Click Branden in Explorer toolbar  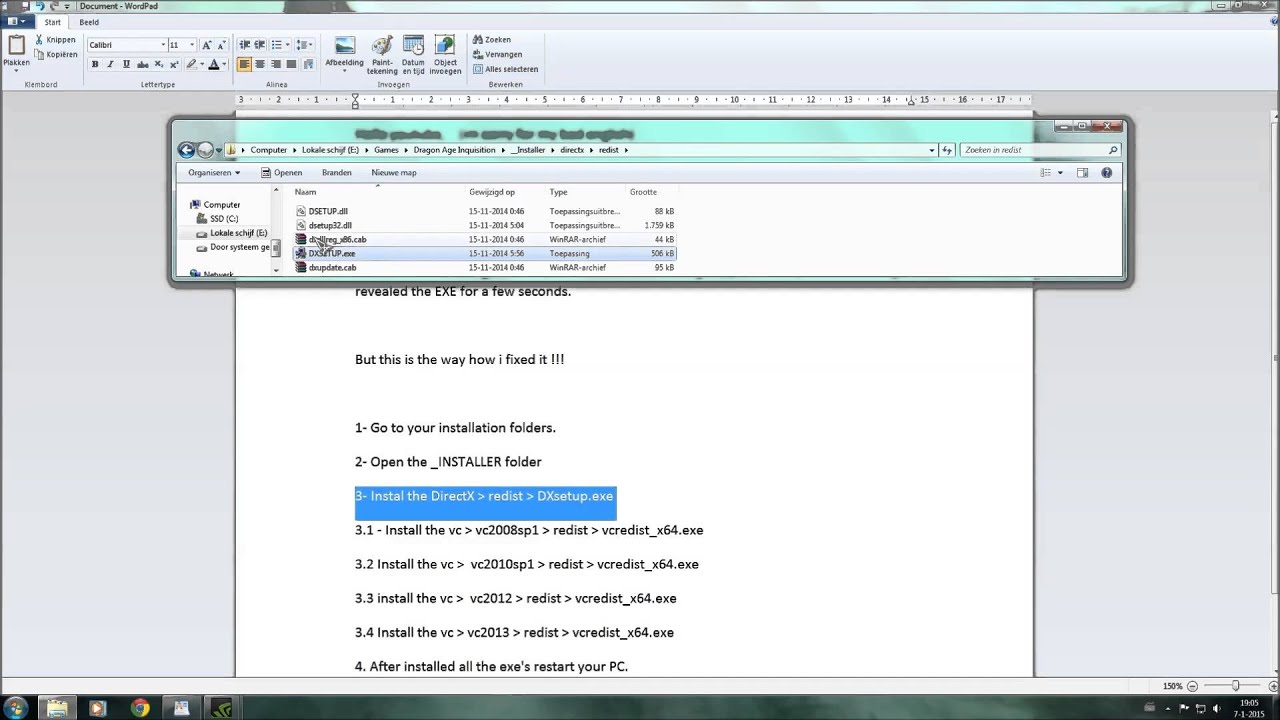[x=336, y=172]
